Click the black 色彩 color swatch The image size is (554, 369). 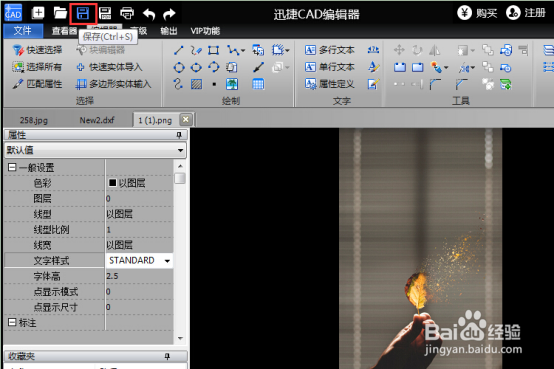point(112,182)
